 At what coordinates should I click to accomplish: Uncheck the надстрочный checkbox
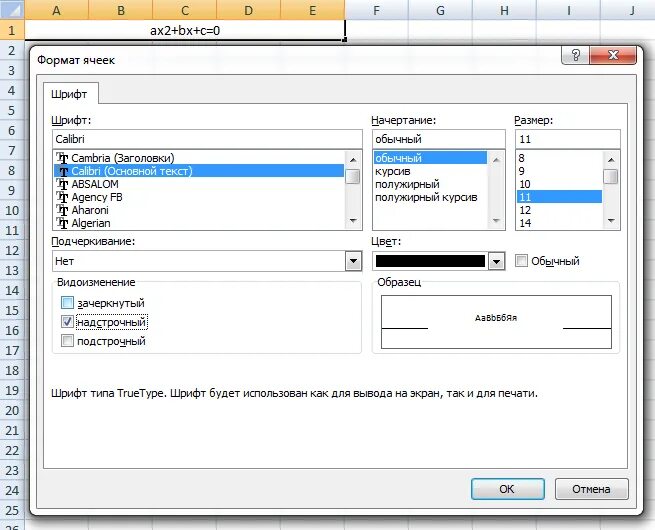[67, 322]
